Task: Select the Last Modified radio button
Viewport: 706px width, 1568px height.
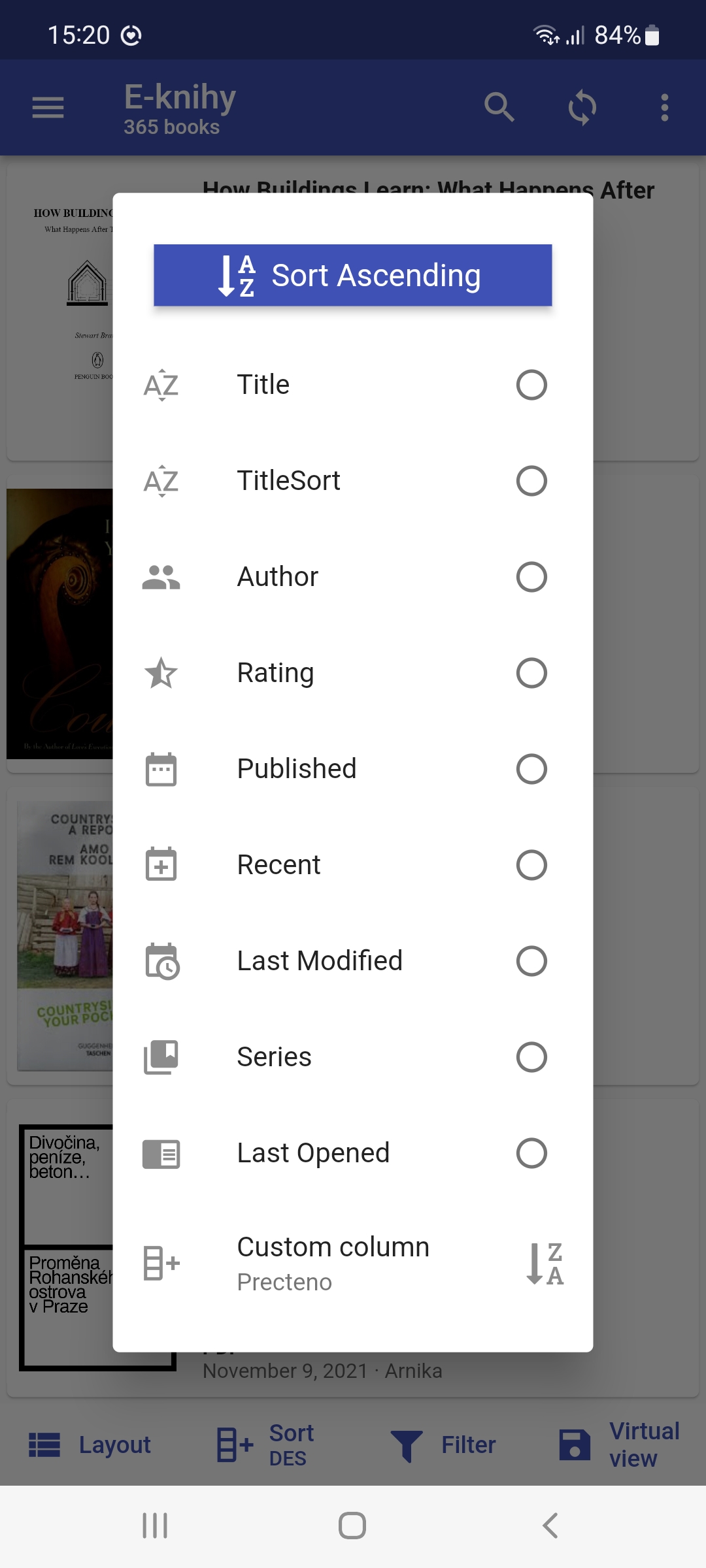Action: click(x=531, y=961)
